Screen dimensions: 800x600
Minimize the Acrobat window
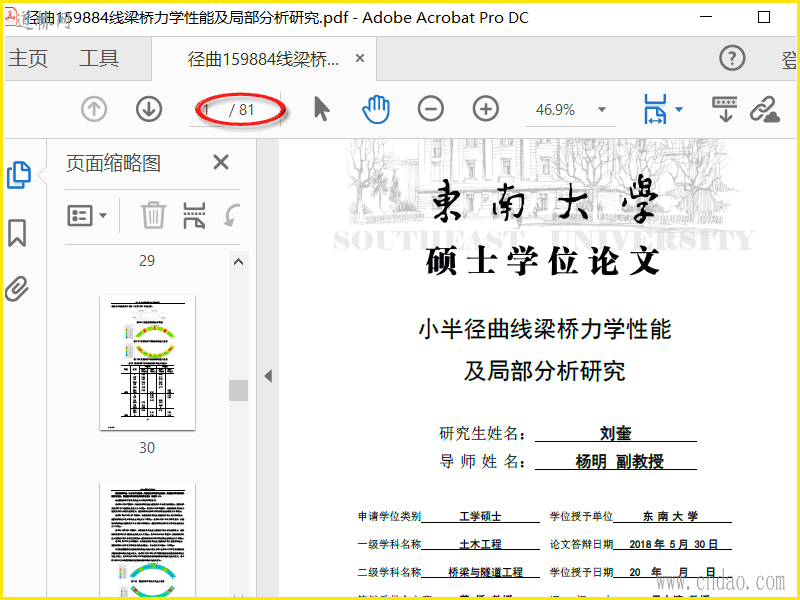pos(706,17)
